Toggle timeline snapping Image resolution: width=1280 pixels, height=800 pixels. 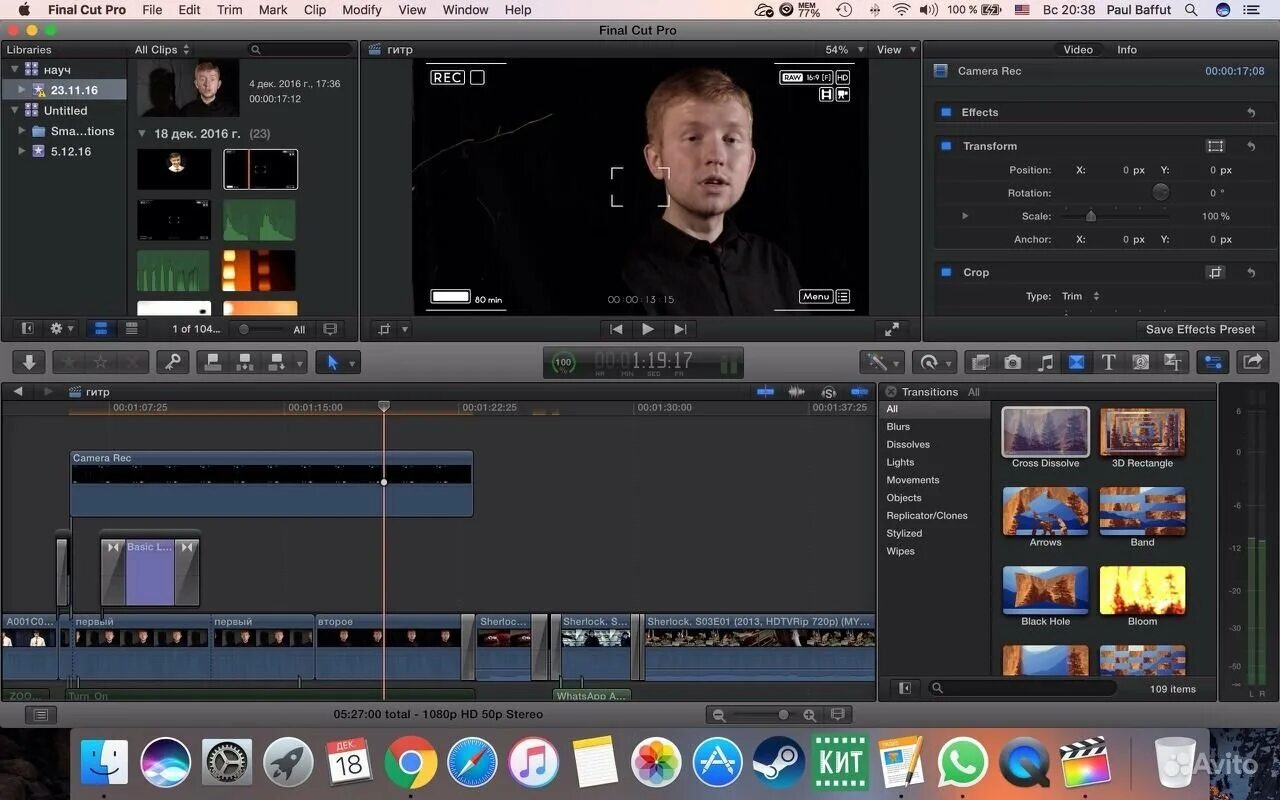tap(860, 392)
